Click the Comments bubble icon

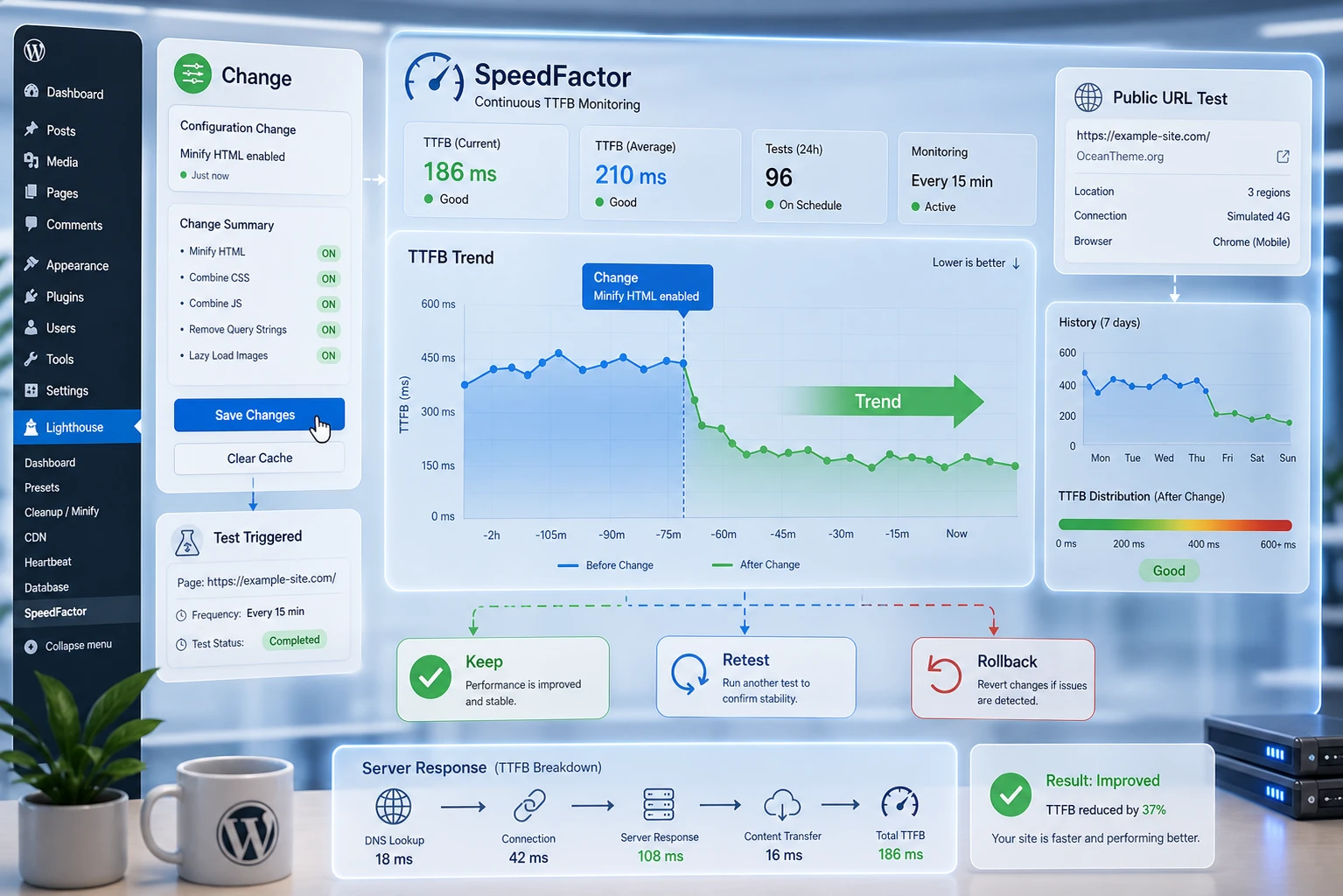click(x=31, y=224)
